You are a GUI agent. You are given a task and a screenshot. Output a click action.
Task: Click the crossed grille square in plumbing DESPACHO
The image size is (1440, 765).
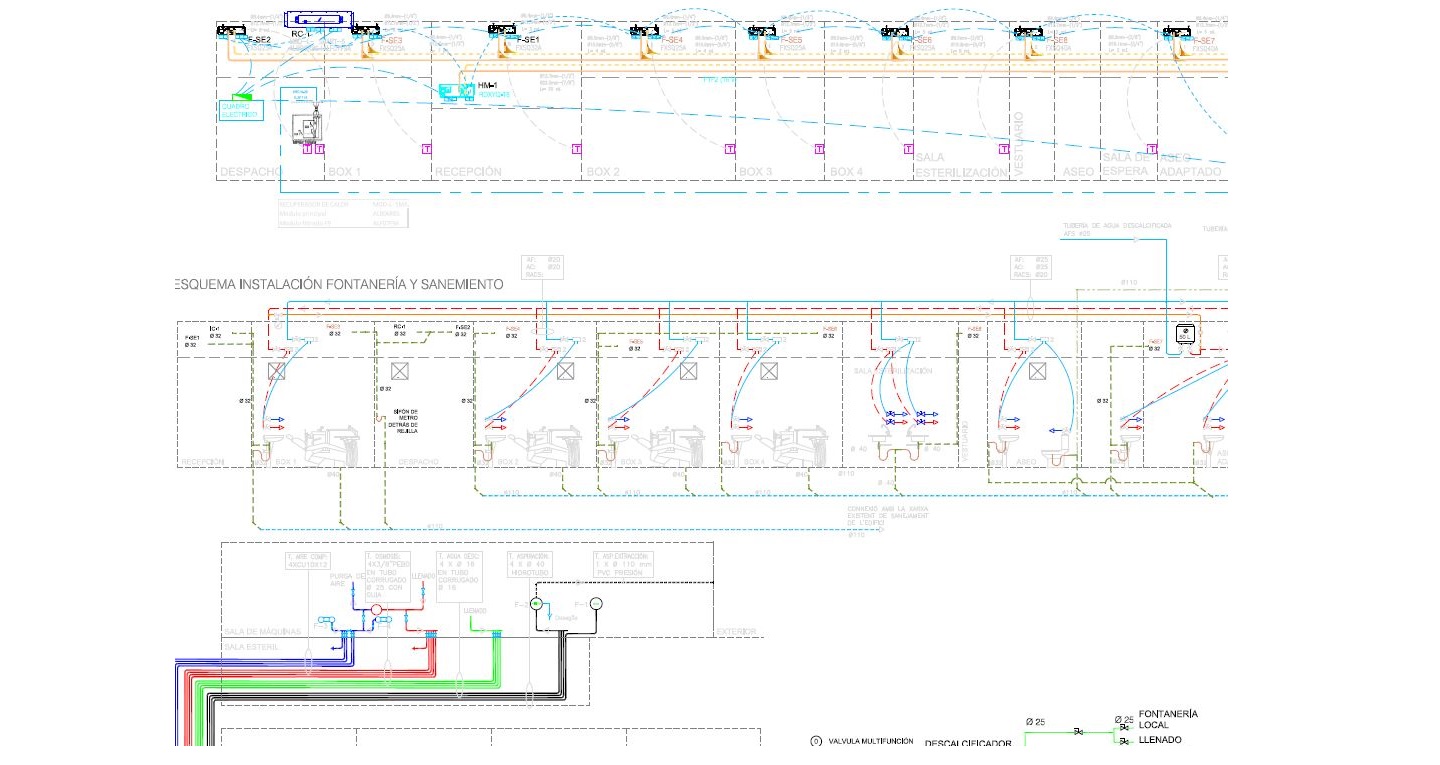[x=401, y=371]
